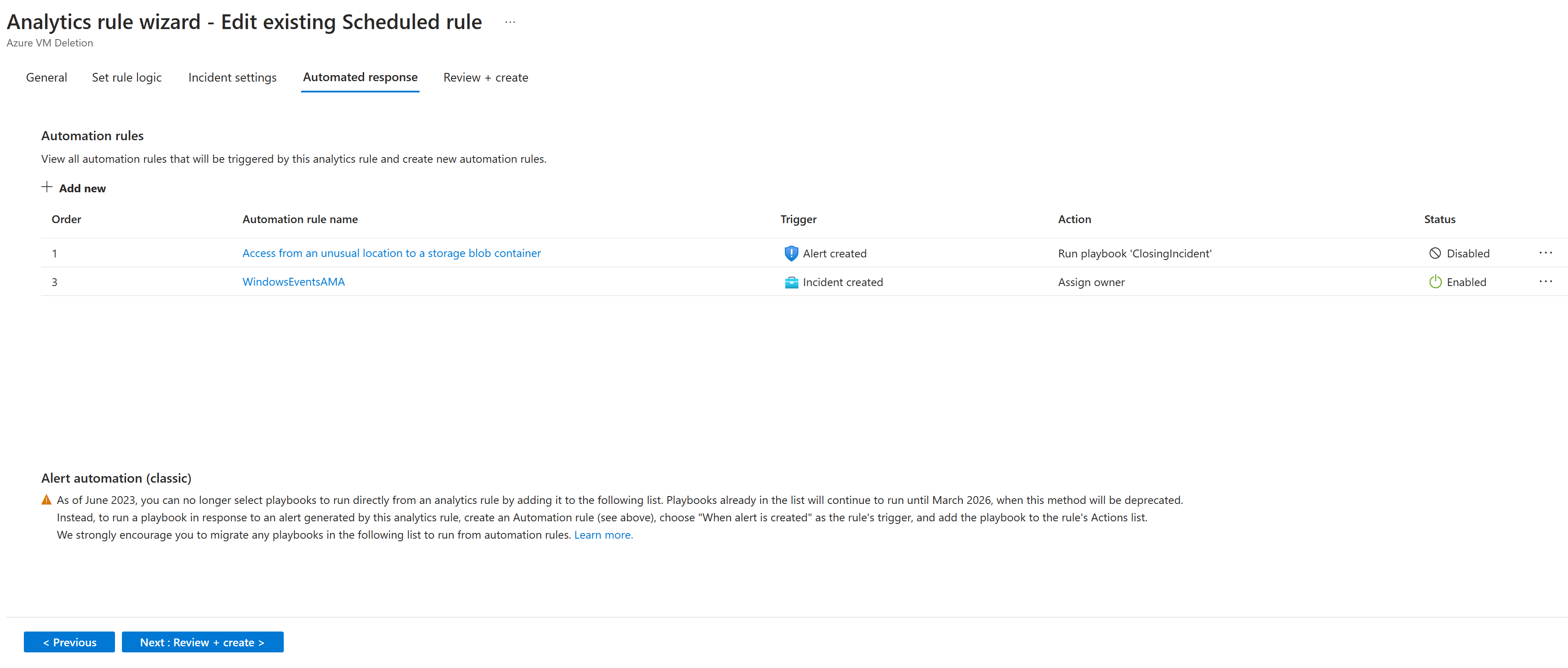Click the Status column header
1568x668 pixels.
(1439, 219)
